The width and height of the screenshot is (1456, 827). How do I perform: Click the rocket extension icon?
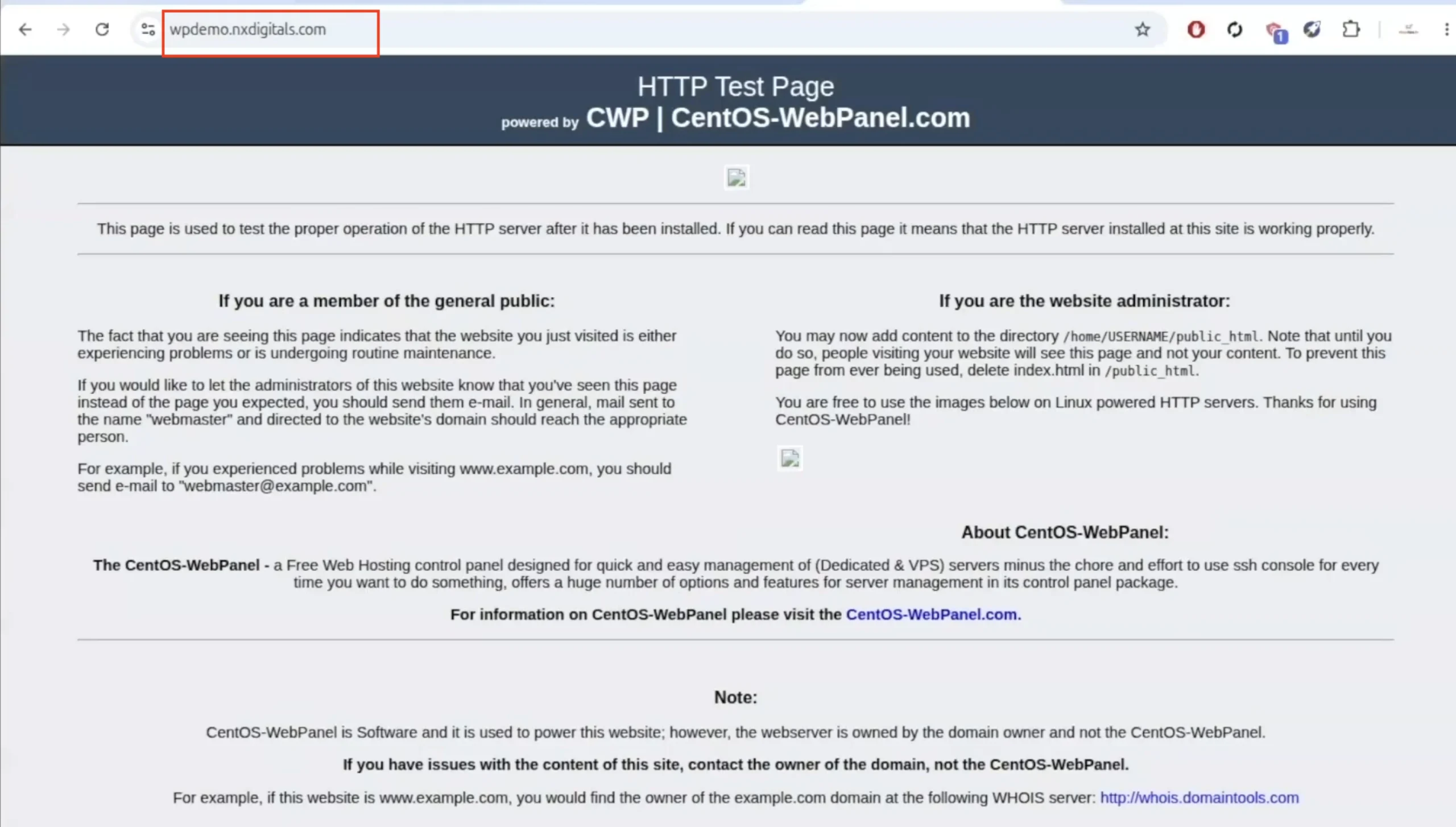(x=1312, y=29)
